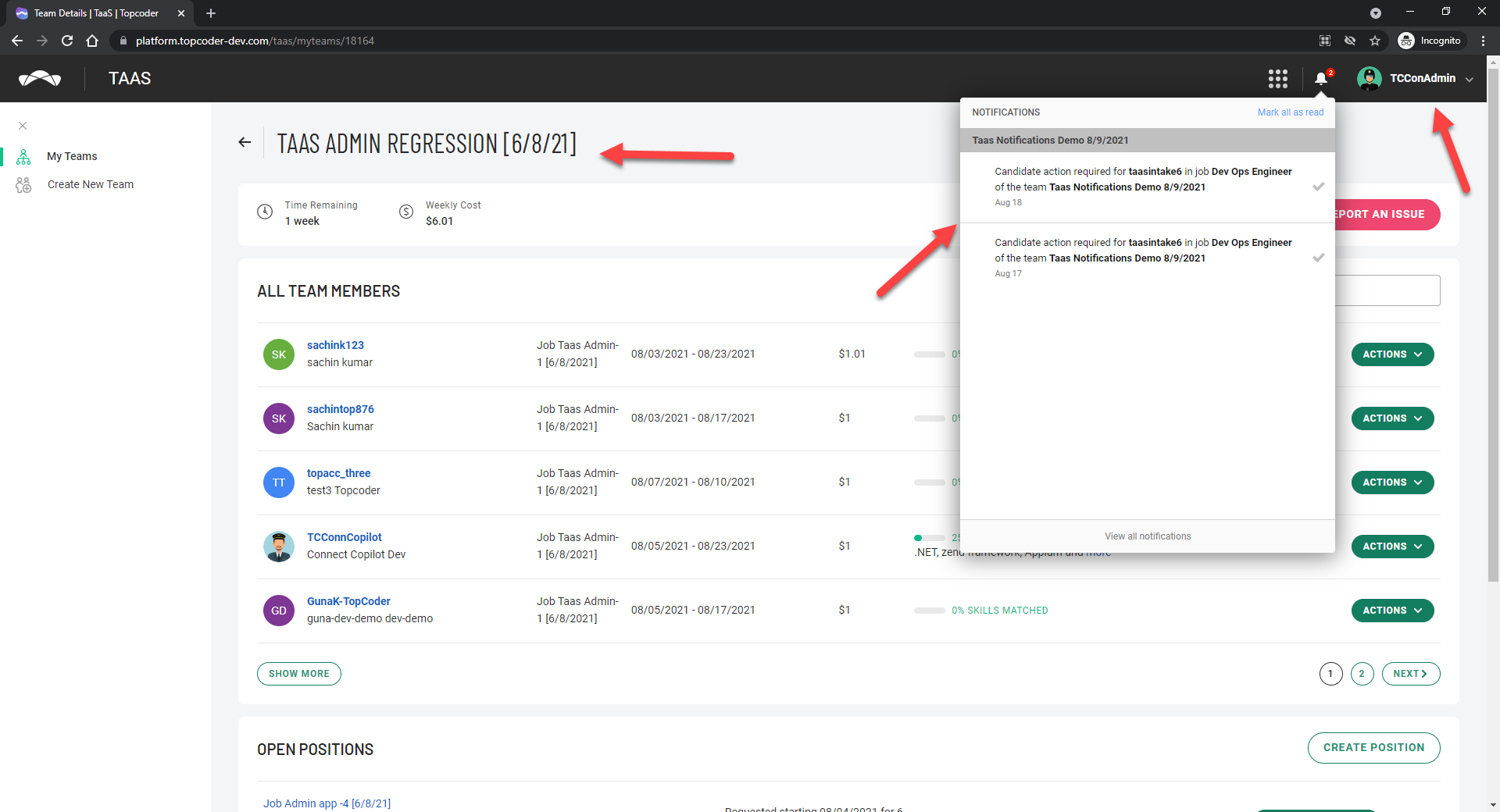Viewport: 1500px width, 812px height.
Task: Expand Actions dropdown for sachink123
Action: pos(1393,354)
